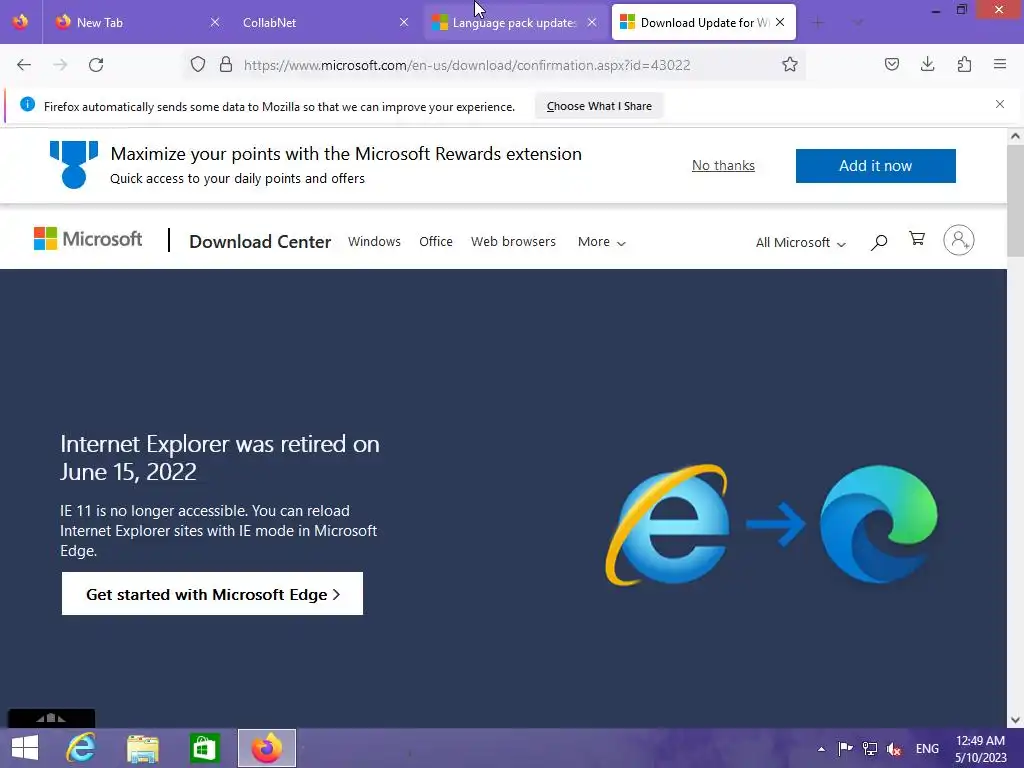1024x768 pixels.
Task: Show hidden system tray icons
Action: tap(821, 749)
